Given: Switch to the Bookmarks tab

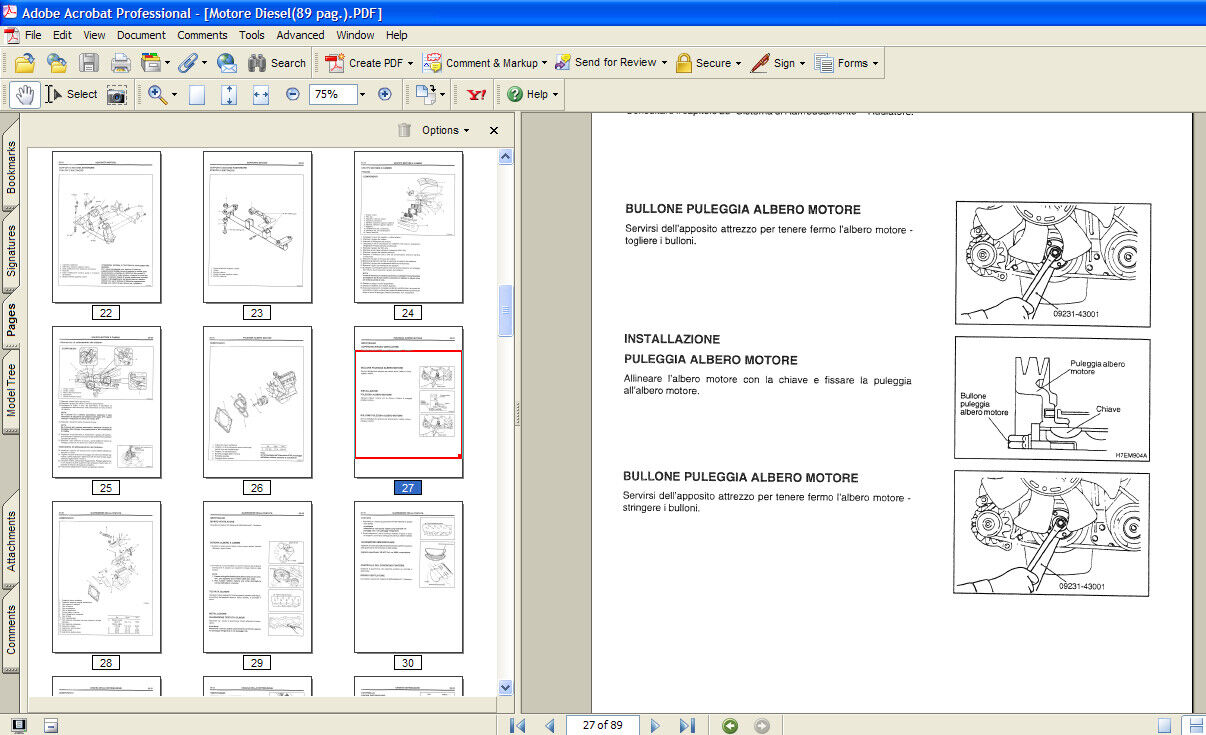Looking at the screenshot, I should pyautogui.click(x=11, y=167).
